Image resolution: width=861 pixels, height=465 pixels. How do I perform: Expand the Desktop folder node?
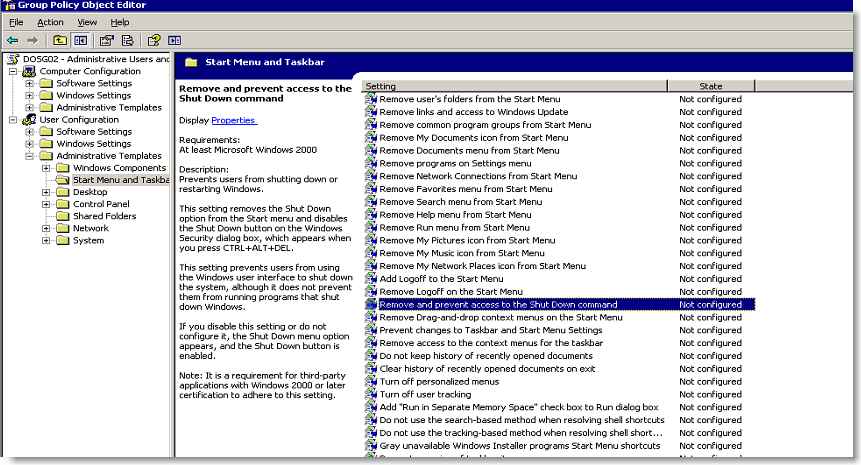(46, 192)
